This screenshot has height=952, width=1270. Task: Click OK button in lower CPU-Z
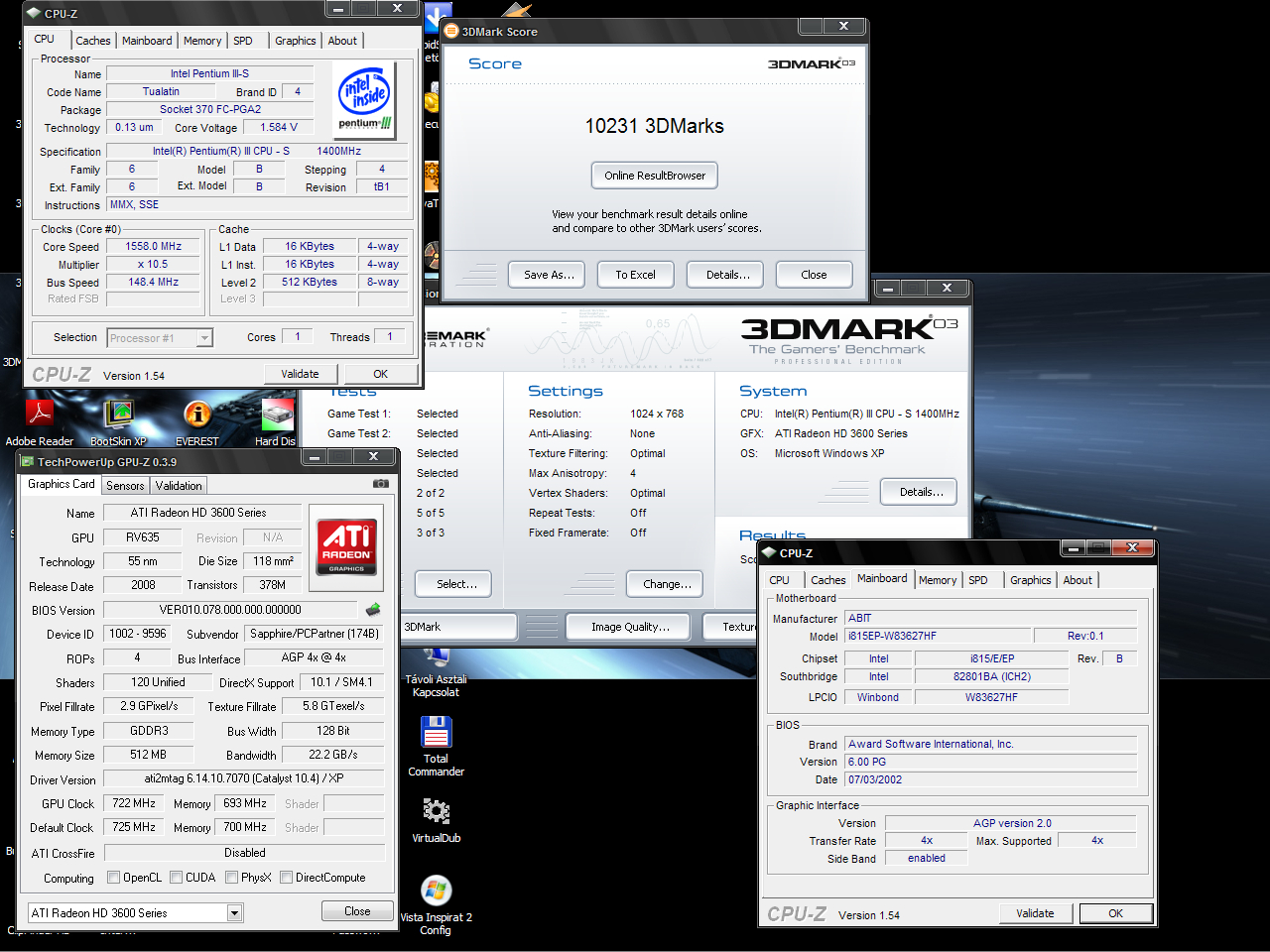tap(1116, 913)
